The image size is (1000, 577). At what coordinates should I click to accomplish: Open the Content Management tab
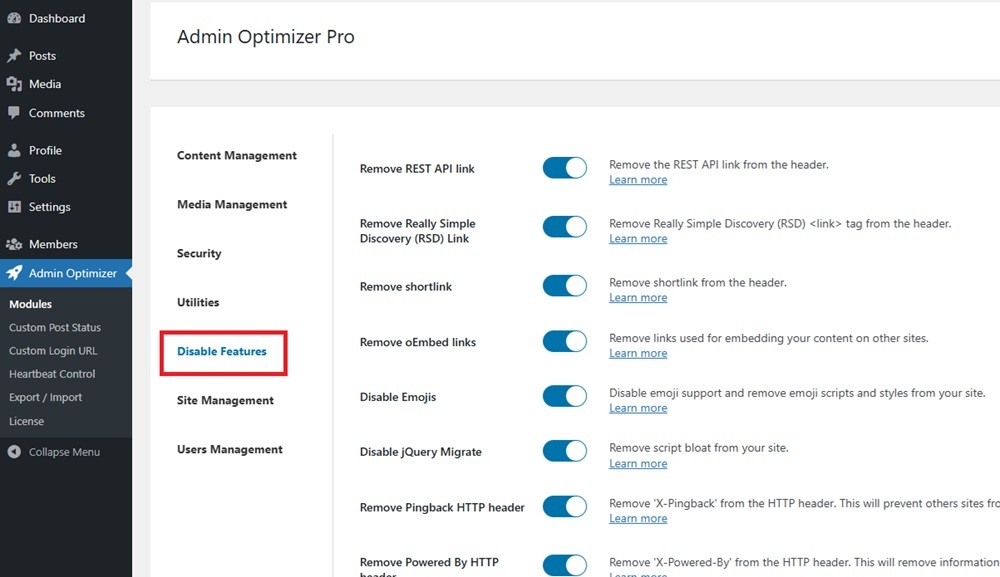tap(237, 156)
